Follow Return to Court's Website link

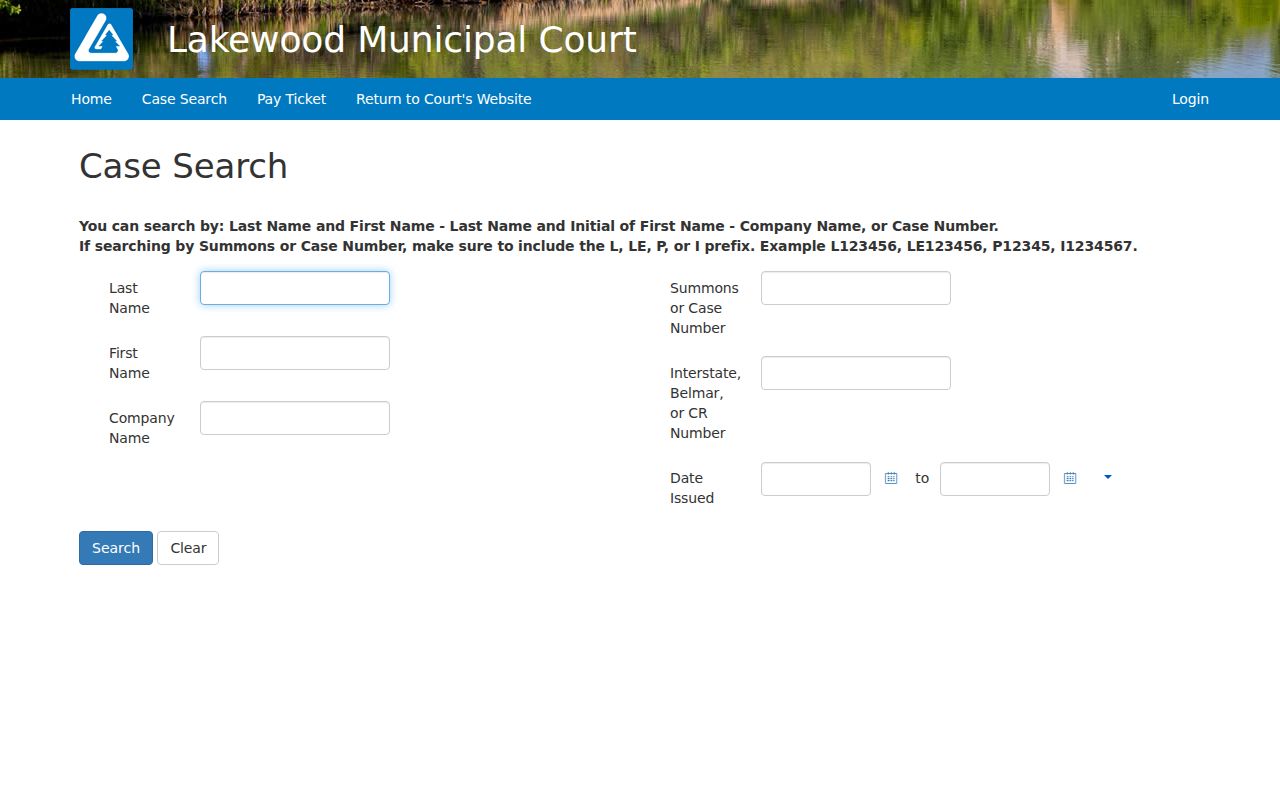pyautogui.click(x=444, y=99)
